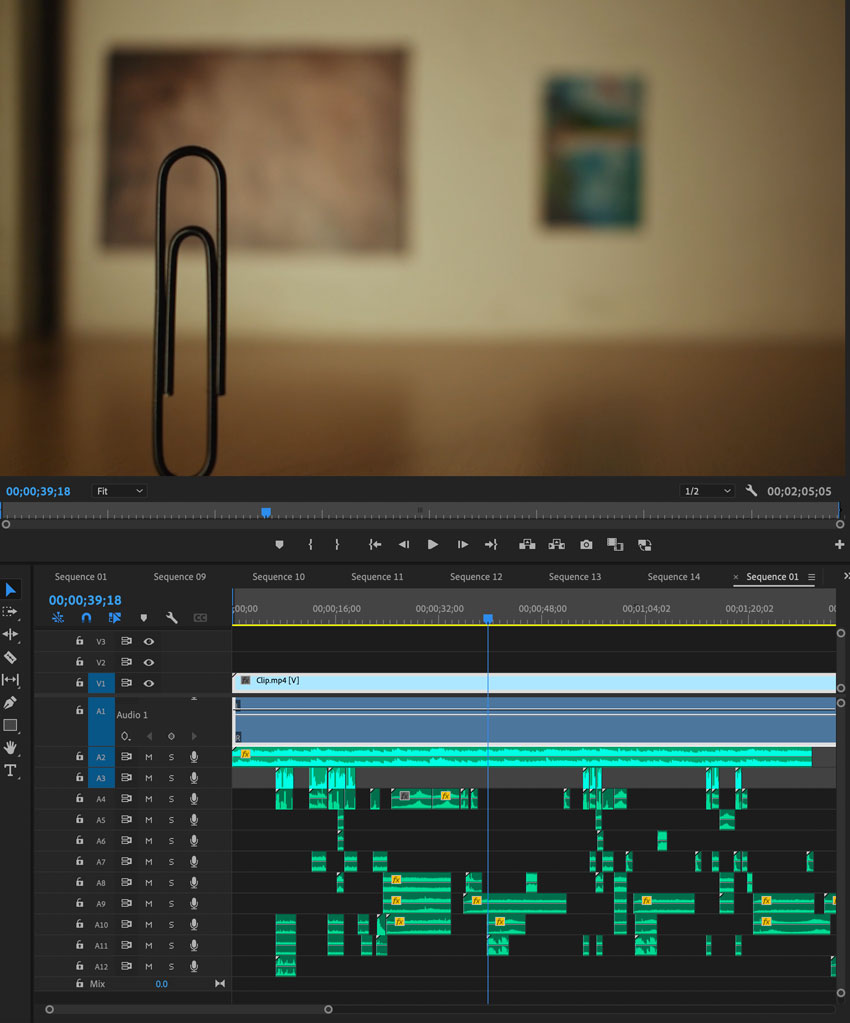Select the Pen tool
This screenshot has width=850, height=1023.
tap(11, 703)
